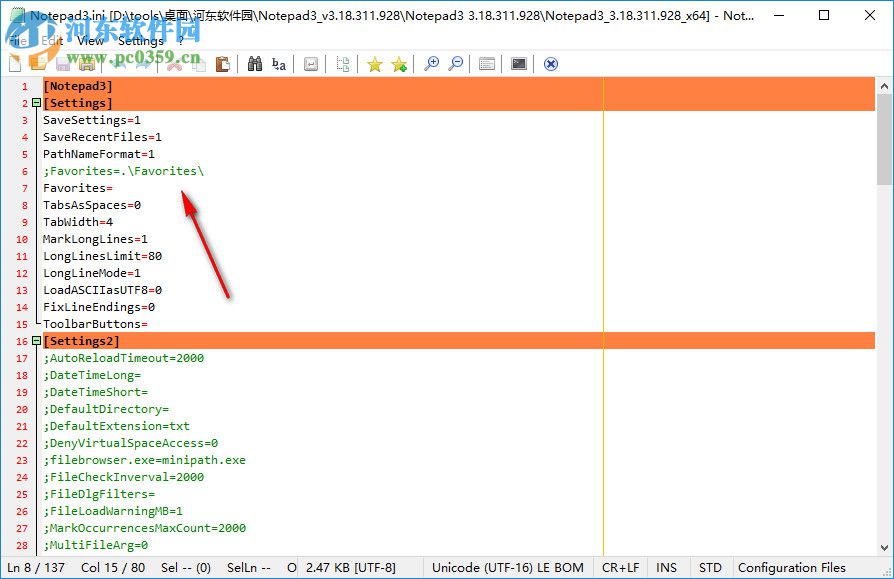Image resolution: width=894 pixels, height=579 pixels.
Task: Click the ;DateTimeLong= line
Action: [x=92, y=375]
